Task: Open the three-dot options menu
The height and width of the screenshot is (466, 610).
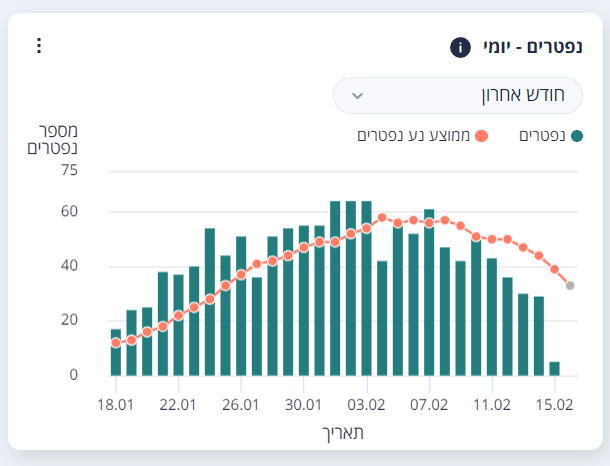Action: [39, 46]
